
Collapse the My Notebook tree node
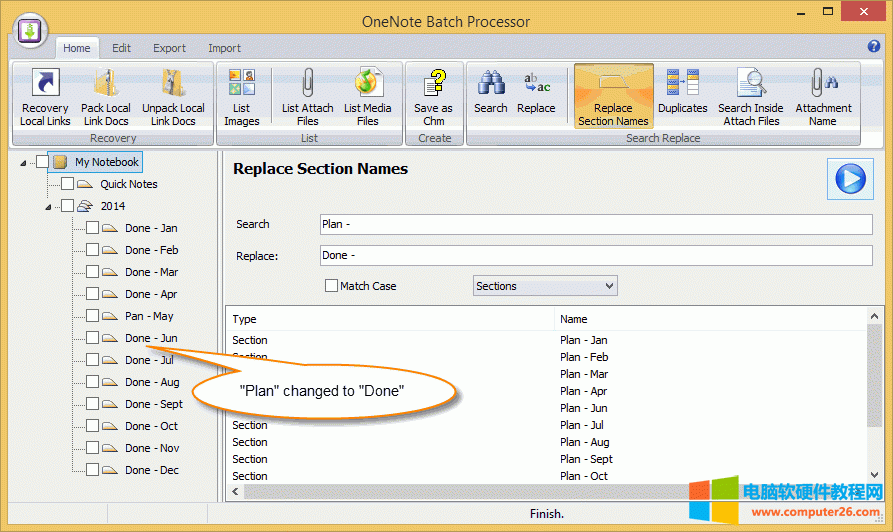pyautogui.click(x=23, y=162)
